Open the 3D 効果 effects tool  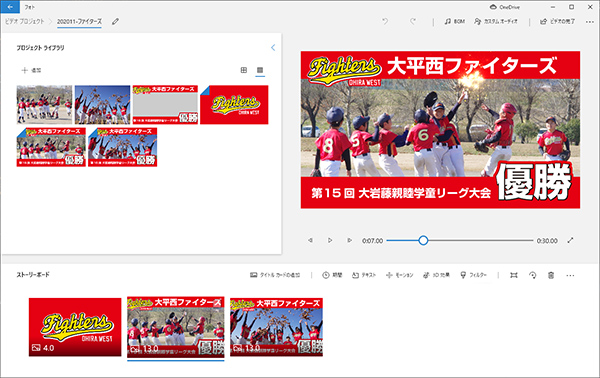click(436, 275)
